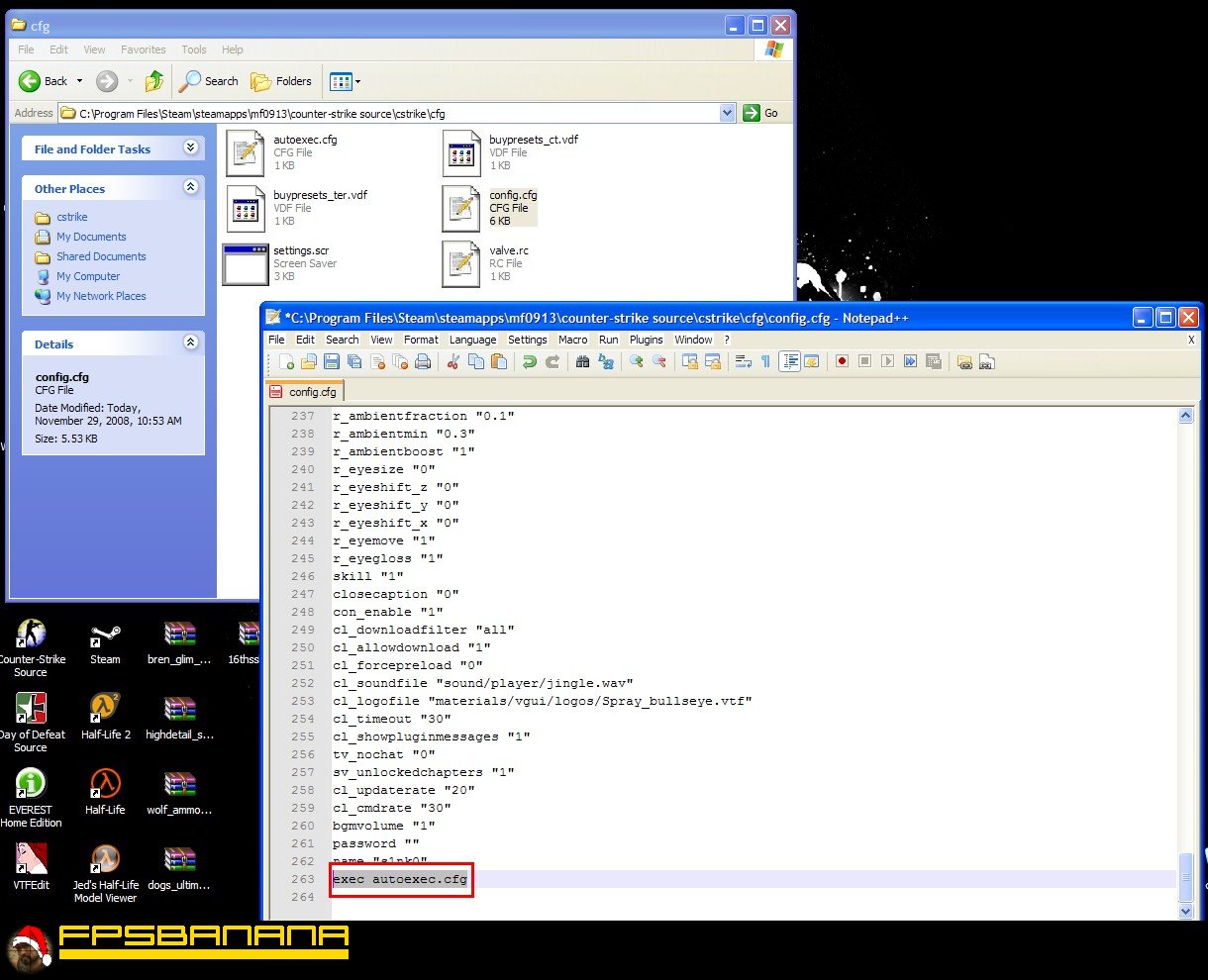The width and height of the screenshot is (1208, 980).
Task: Start macro recording with the red record icon
Action: click(842, 362)
